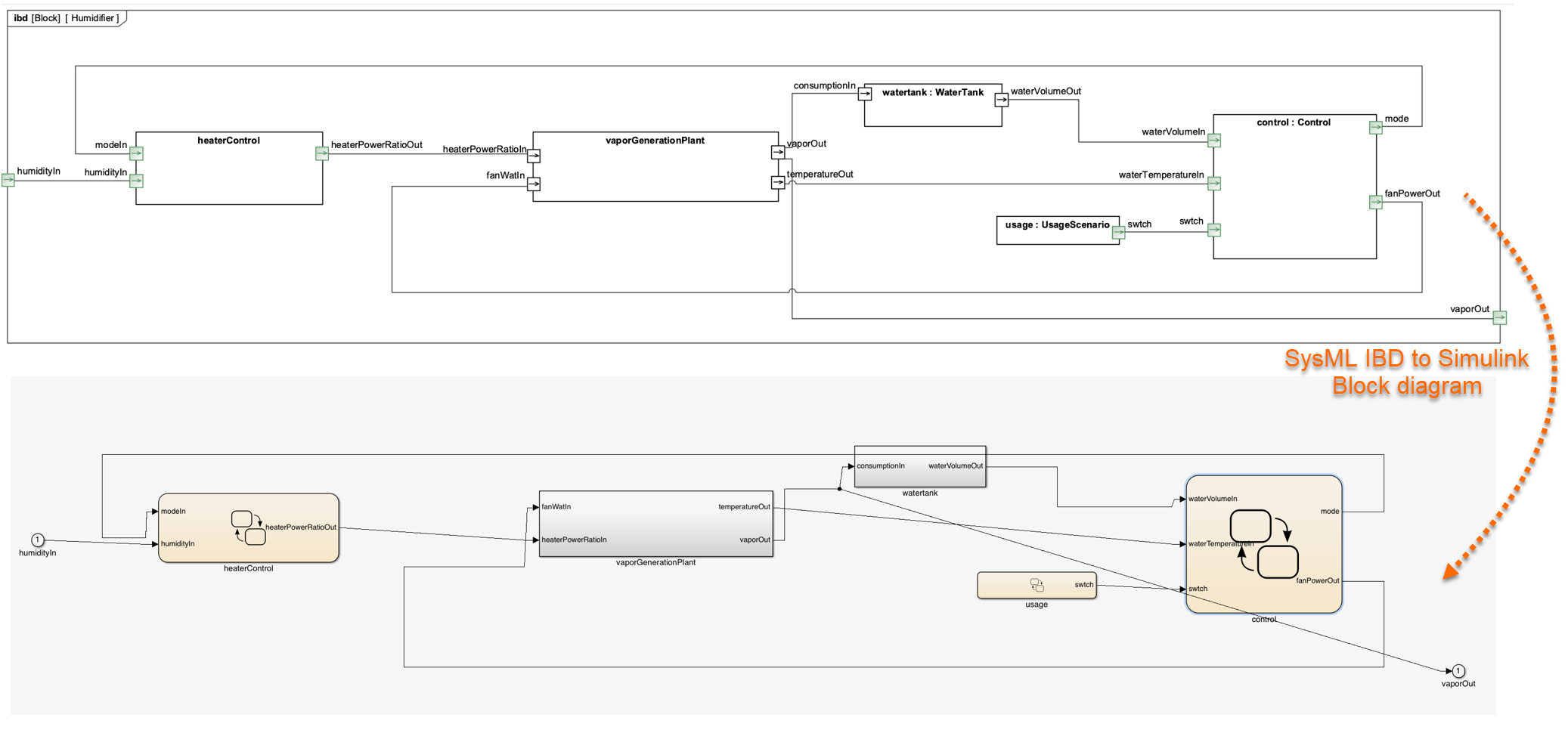The width and height of the screenshot is (1568, 733).
Task: Click the modeIn port label in Simulink heaterControl
Action: pos(173,512)
